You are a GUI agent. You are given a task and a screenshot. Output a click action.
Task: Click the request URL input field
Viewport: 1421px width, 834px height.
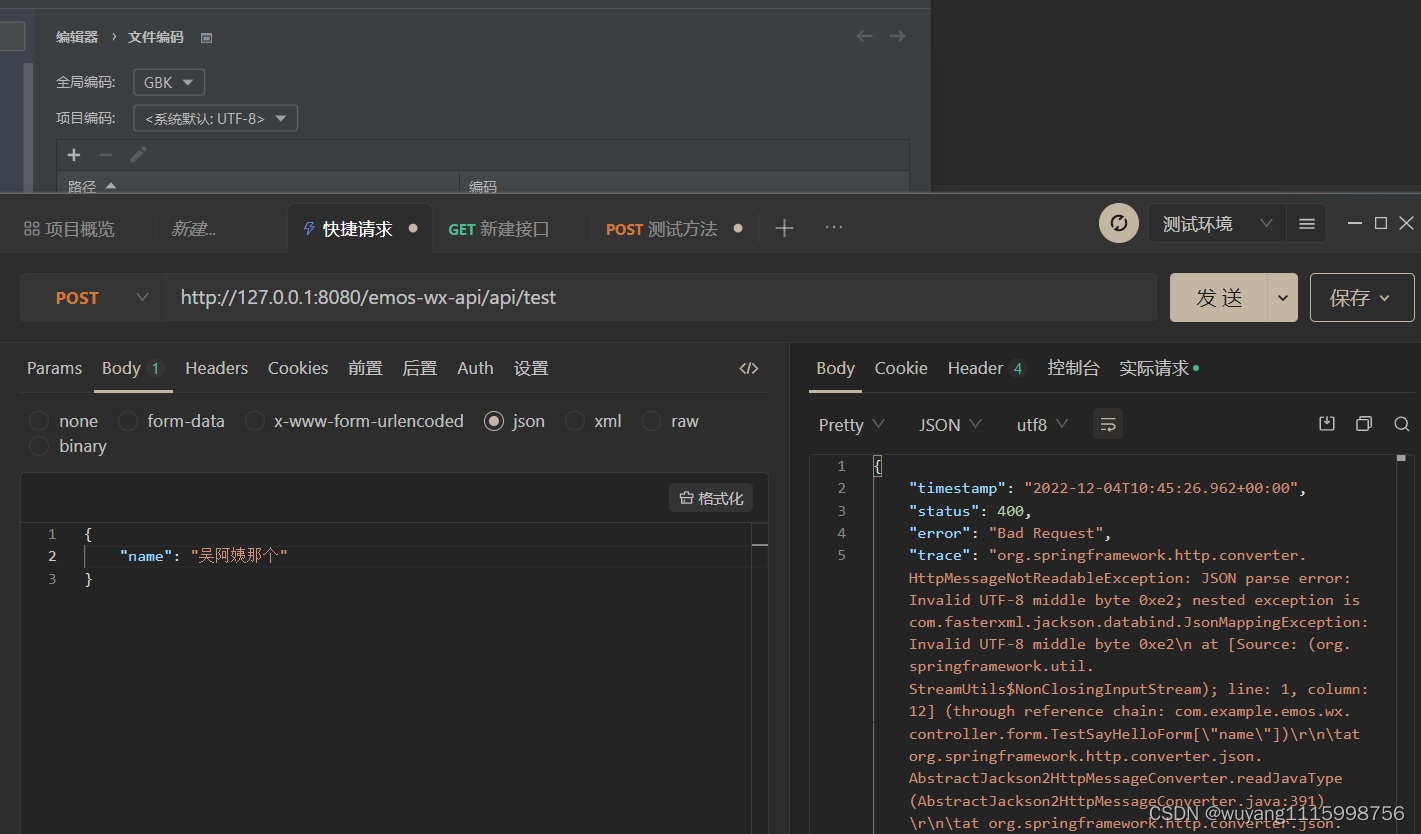coord(661,297)
